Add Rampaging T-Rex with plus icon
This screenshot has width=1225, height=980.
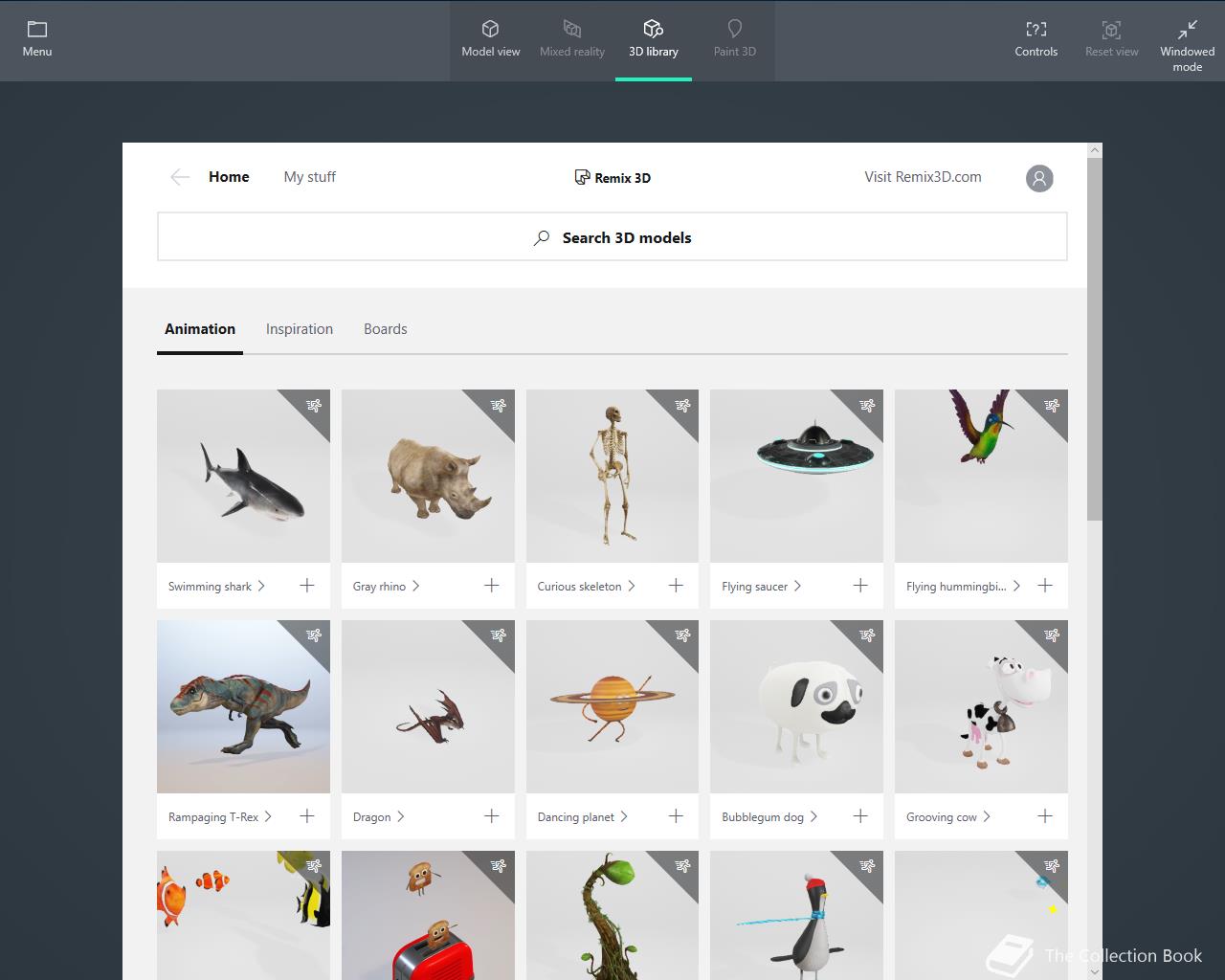coord(307,816)
